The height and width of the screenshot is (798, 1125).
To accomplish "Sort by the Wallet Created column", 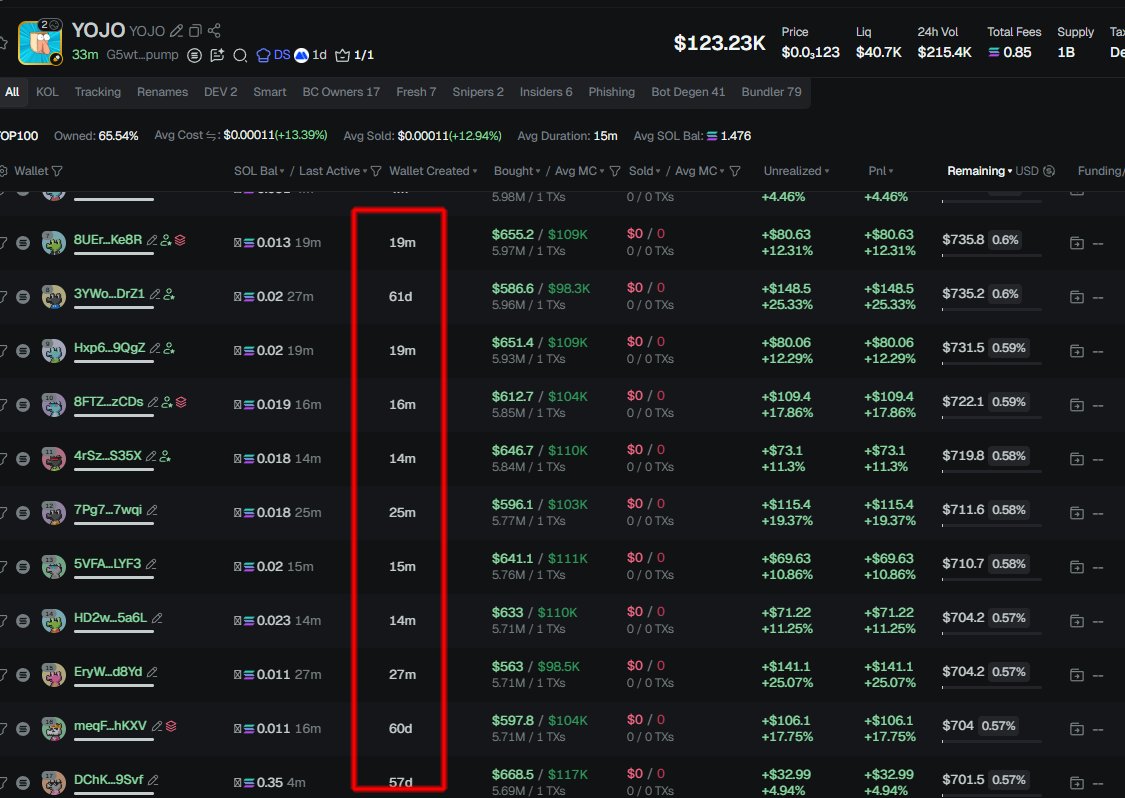I will click(433, 171).
